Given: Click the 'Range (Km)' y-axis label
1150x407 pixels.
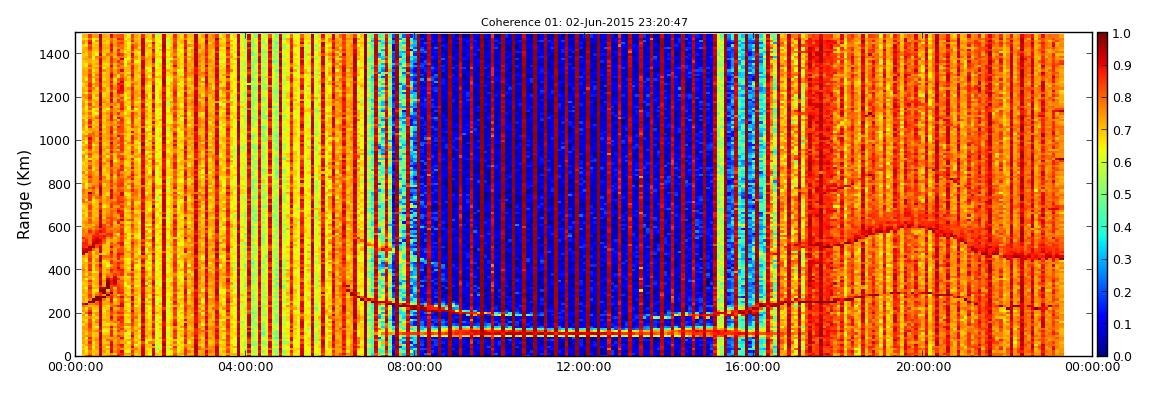Looking at the screenshot, I should [24, 194].
